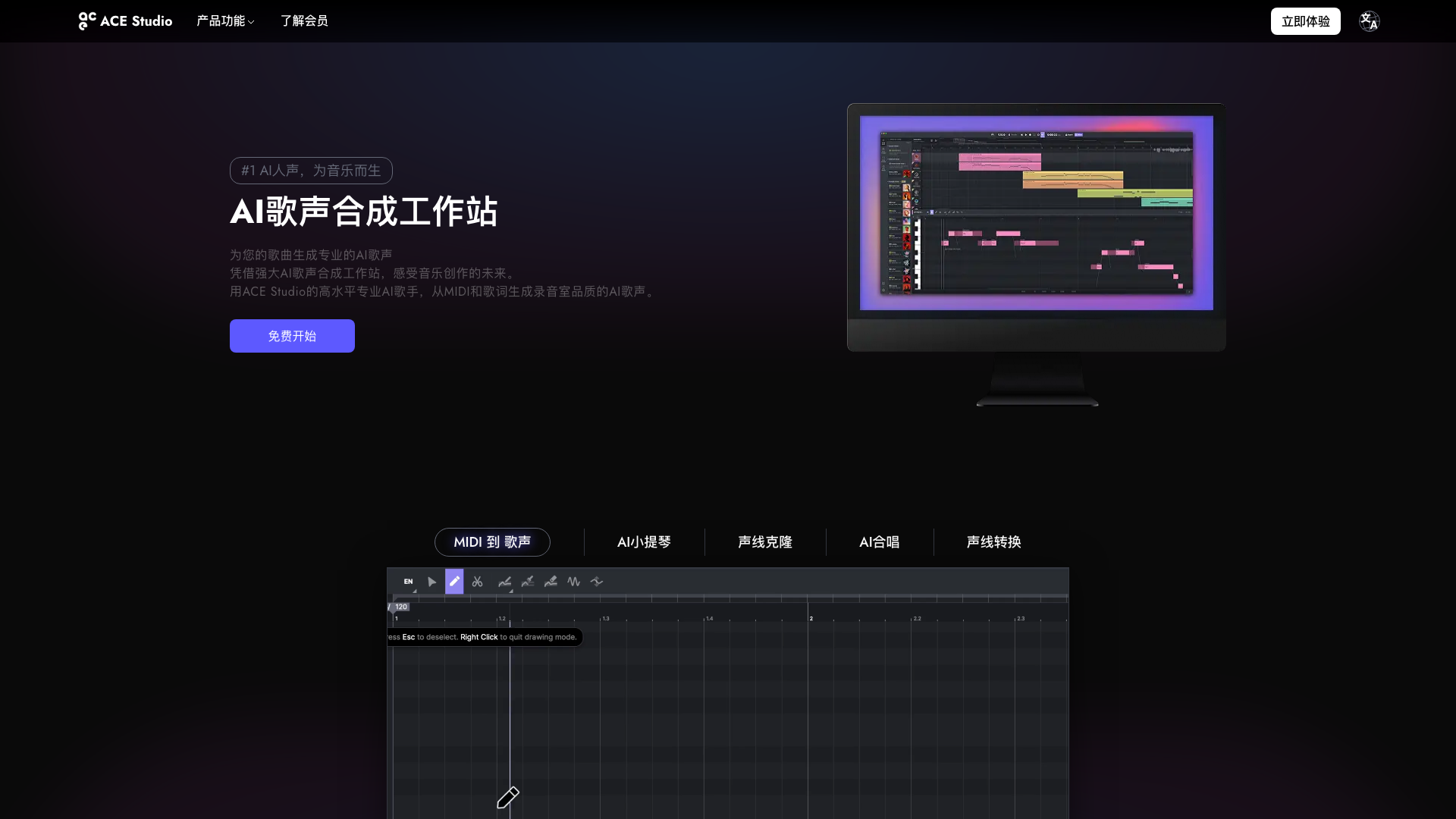Screen dimensions: 1456x819
Task: Select the pointer arrow tool
Action: point(431,582)
